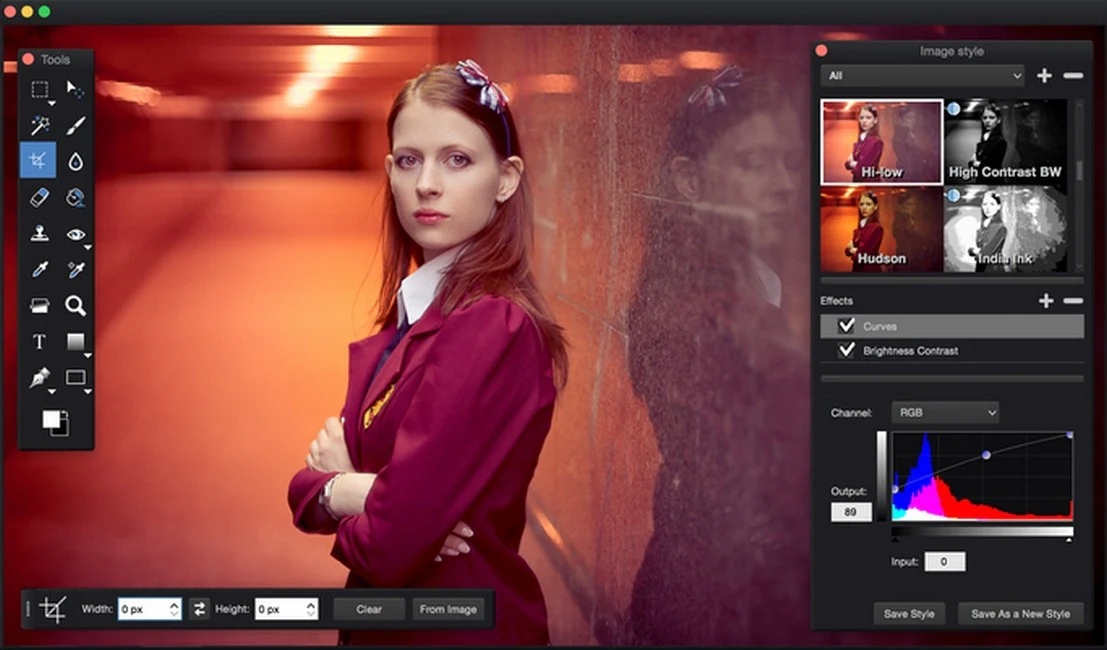Click the Clear button
The image size is (1107, 650).
point(369,609)
